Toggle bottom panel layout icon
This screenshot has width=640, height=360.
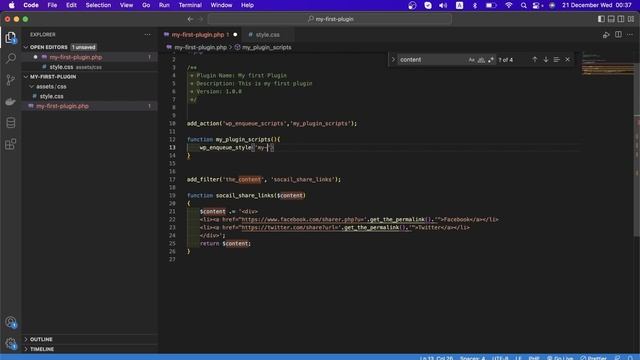611,19
